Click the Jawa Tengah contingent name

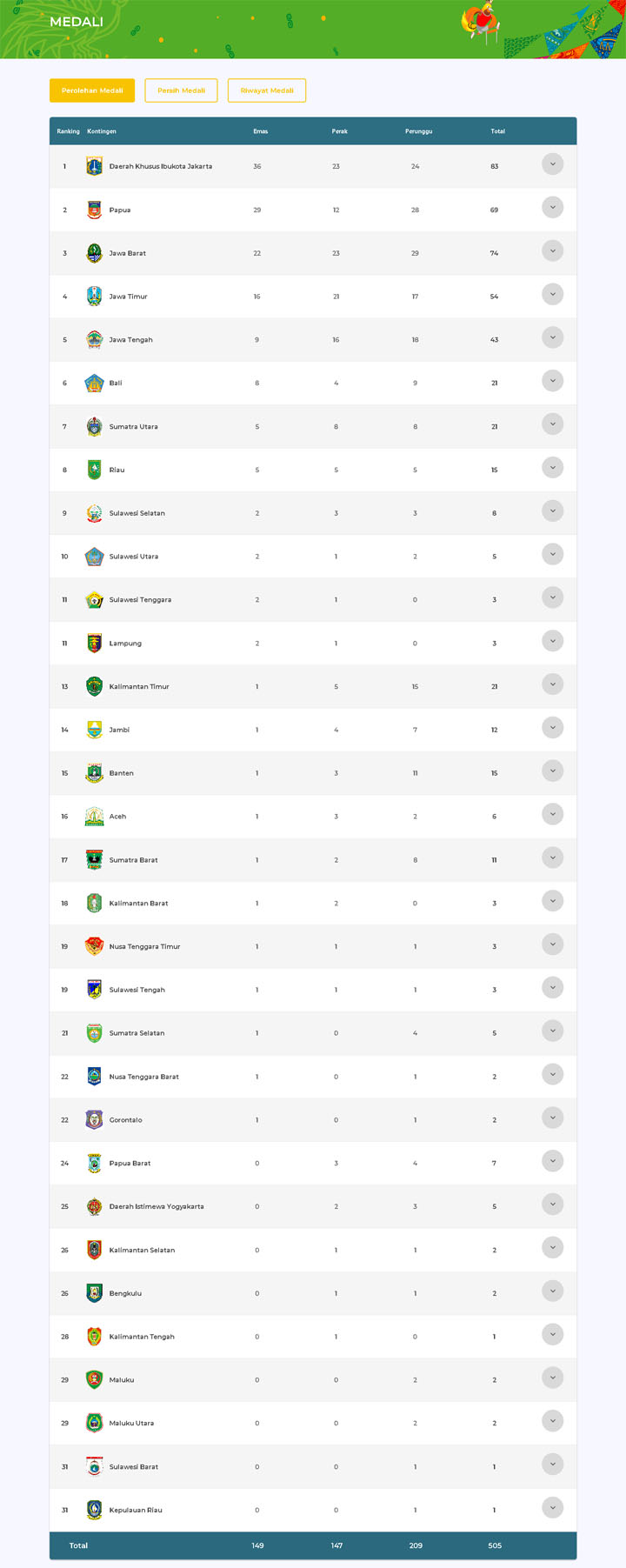click(130, 340)
